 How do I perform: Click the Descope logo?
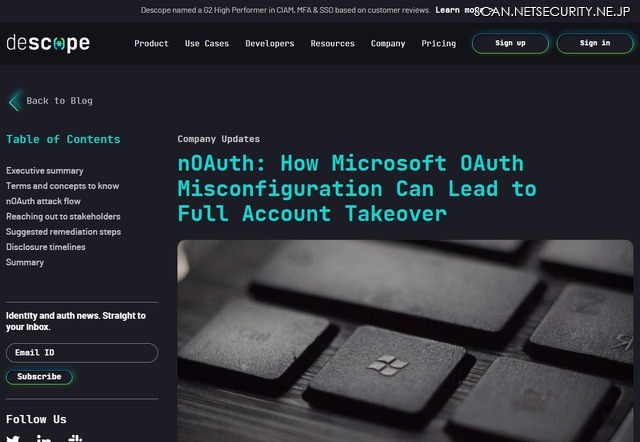(48, 43)
